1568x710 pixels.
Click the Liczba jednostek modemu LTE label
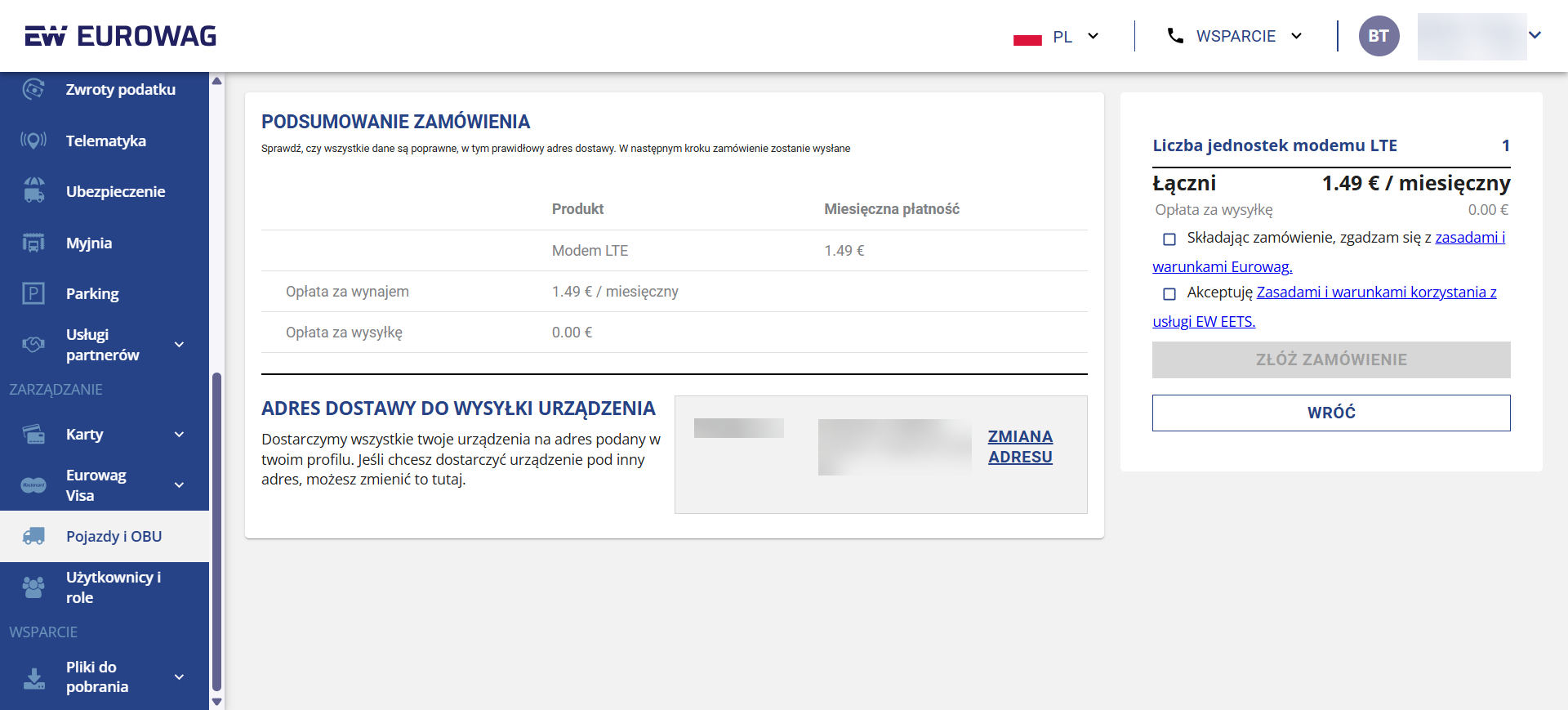tap(1275, 145)
